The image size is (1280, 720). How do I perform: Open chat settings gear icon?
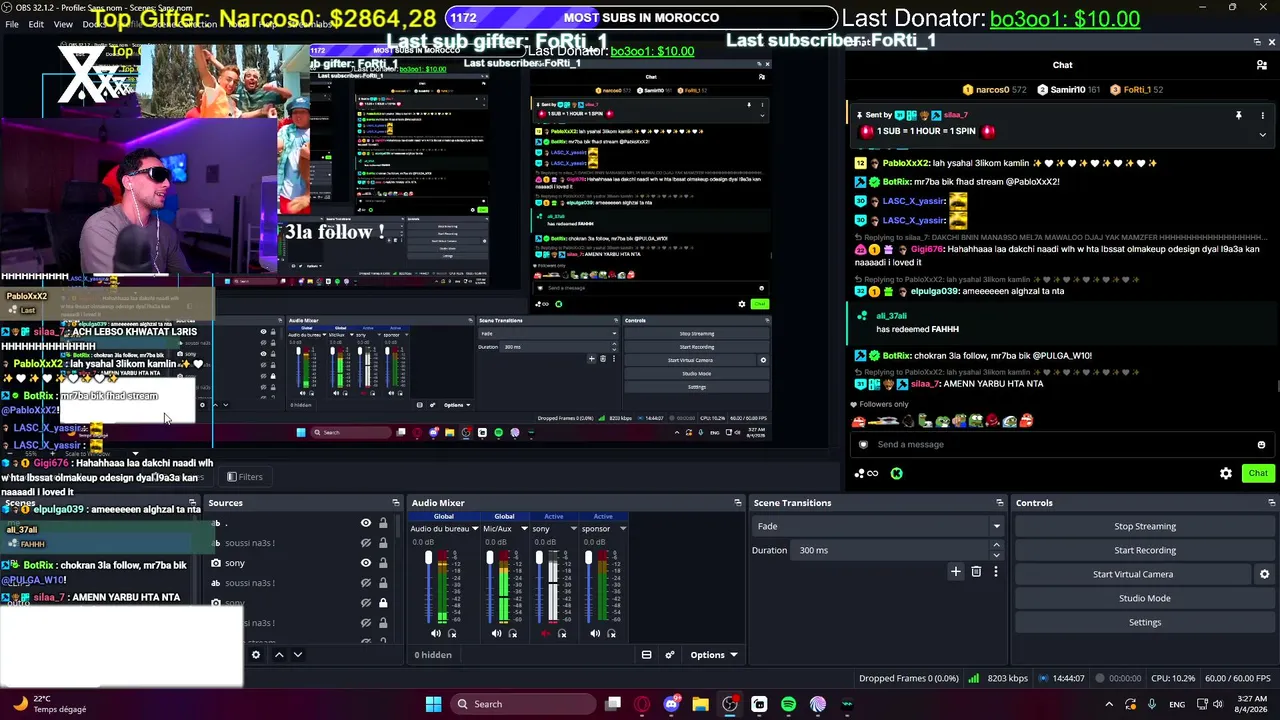(1226, 474)
